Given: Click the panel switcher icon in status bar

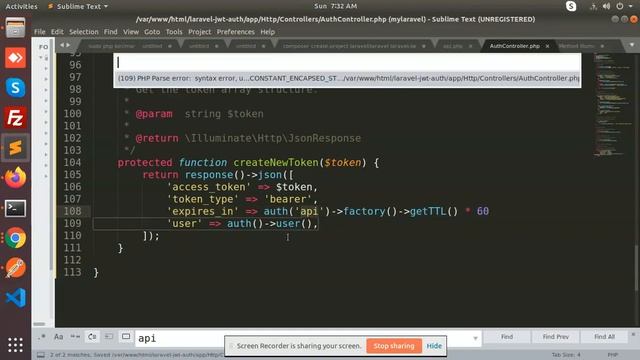Looking at the screenshot, I should 40,355.
